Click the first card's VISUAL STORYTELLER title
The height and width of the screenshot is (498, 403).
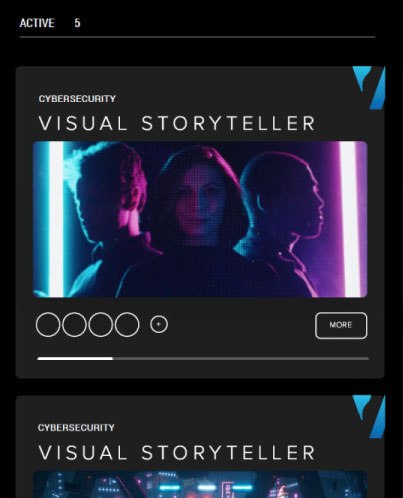[177, 123]
